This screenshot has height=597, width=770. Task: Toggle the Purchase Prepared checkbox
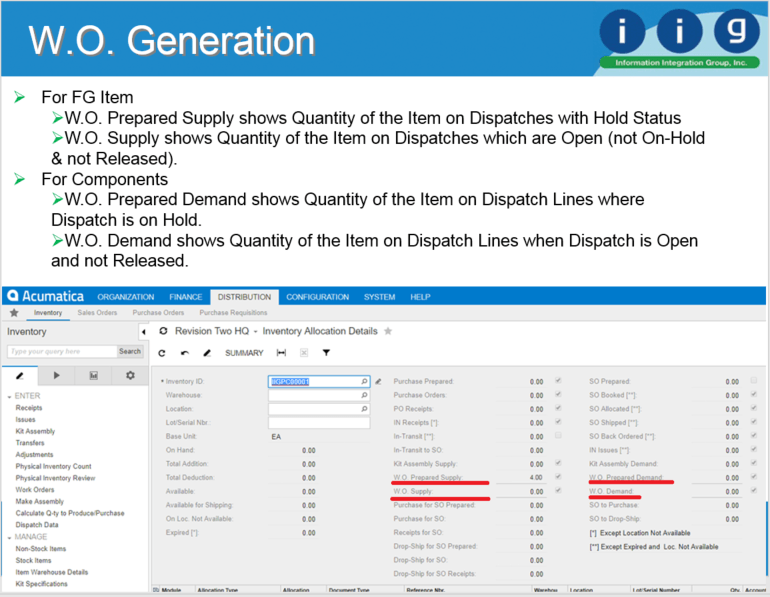[558, 380]
